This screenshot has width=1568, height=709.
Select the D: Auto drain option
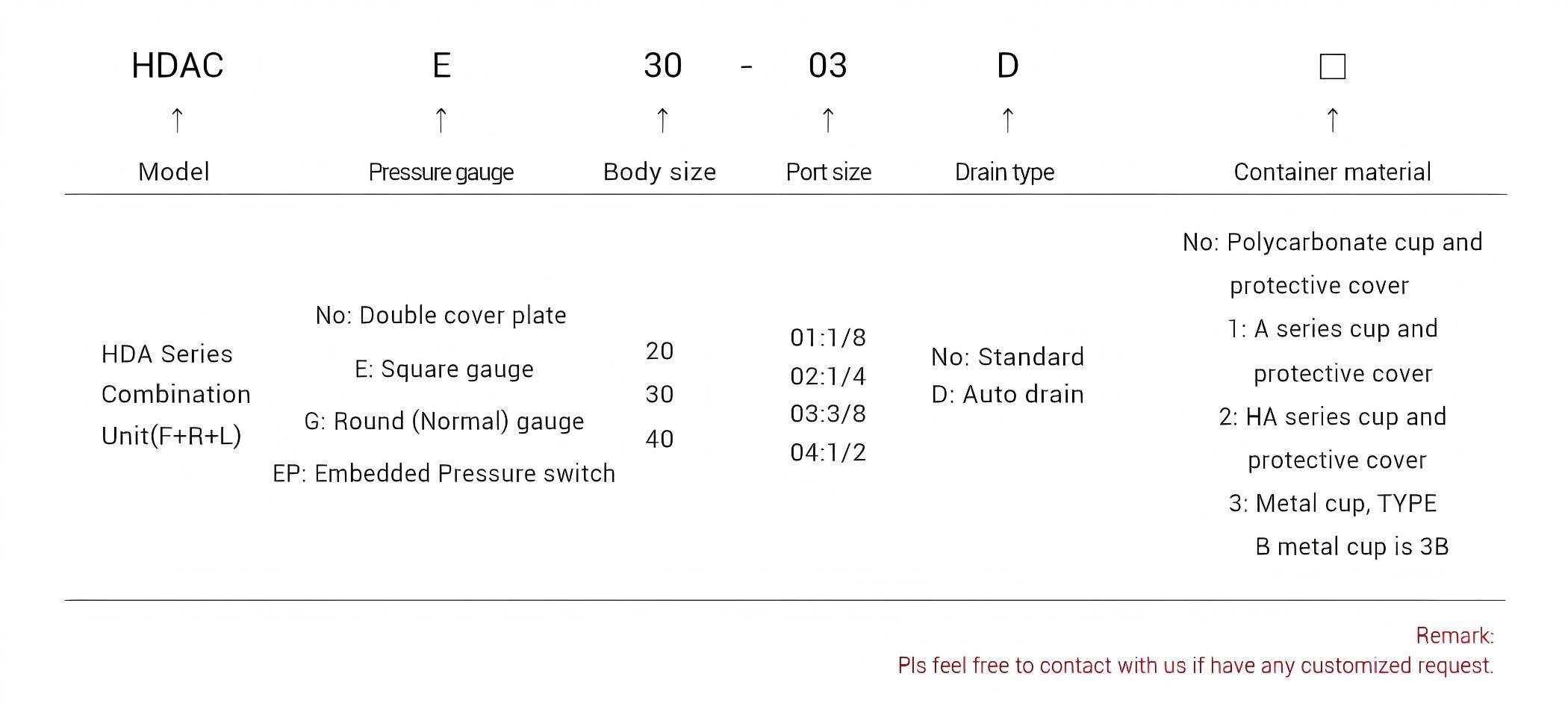pyautogui.click(x=1007, y=394)
